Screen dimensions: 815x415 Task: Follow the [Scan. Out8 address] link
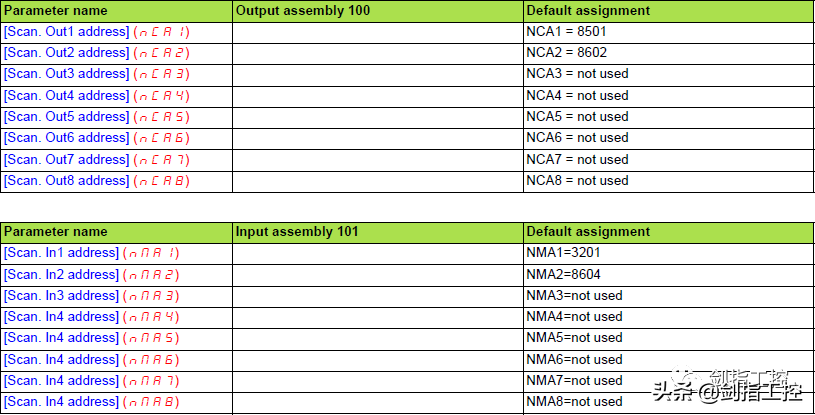66,181
